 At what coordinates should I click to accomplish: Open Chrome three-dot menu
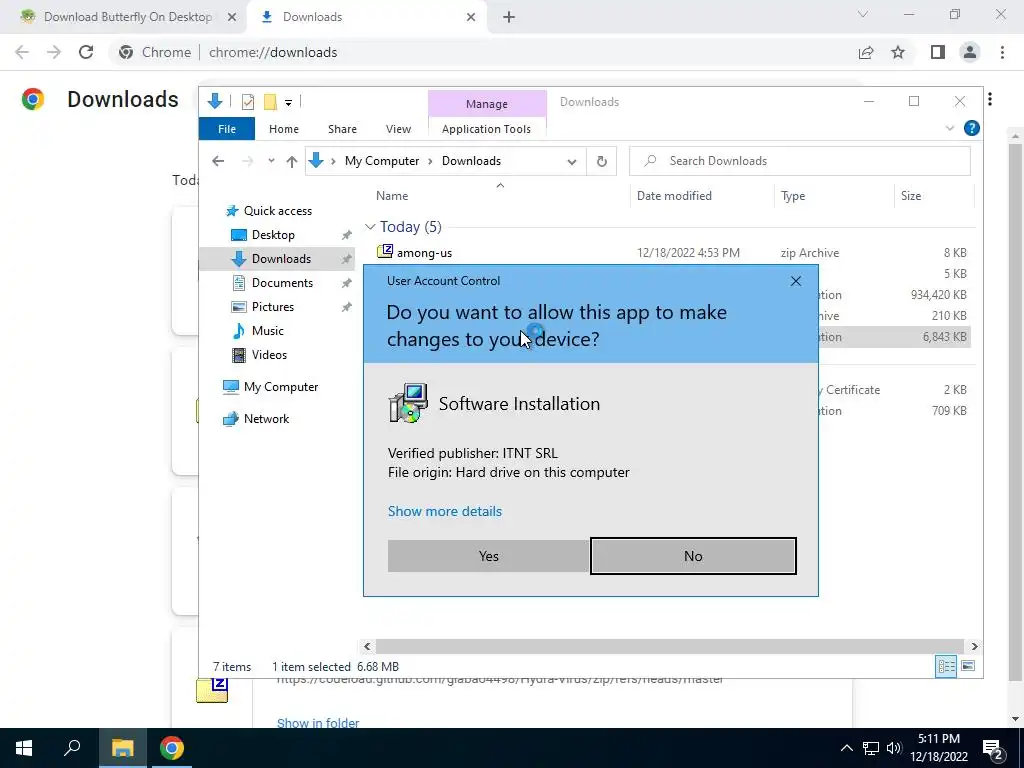click(x=1002, y=52)
